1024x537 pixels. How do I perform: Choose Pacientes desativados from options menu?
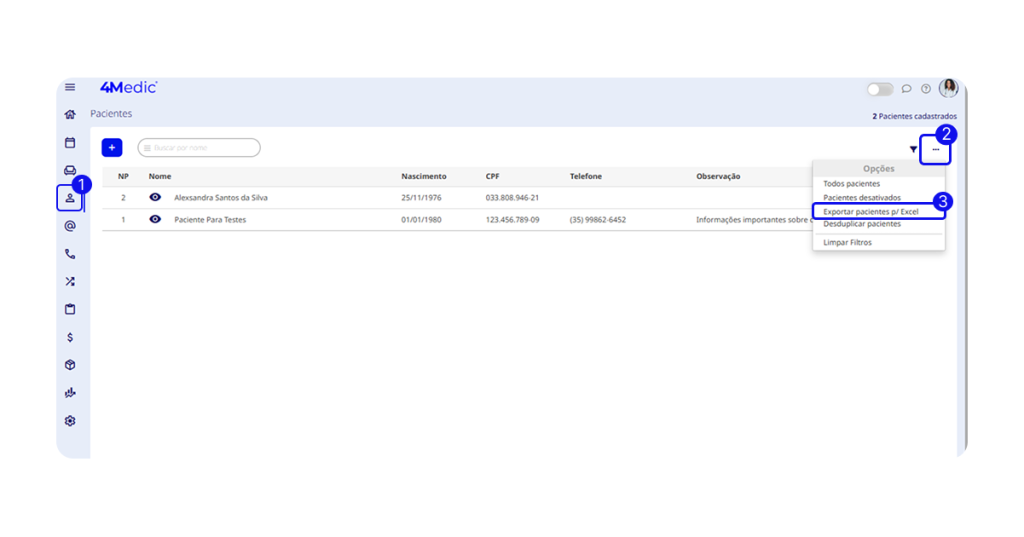[x=861, y=198]
